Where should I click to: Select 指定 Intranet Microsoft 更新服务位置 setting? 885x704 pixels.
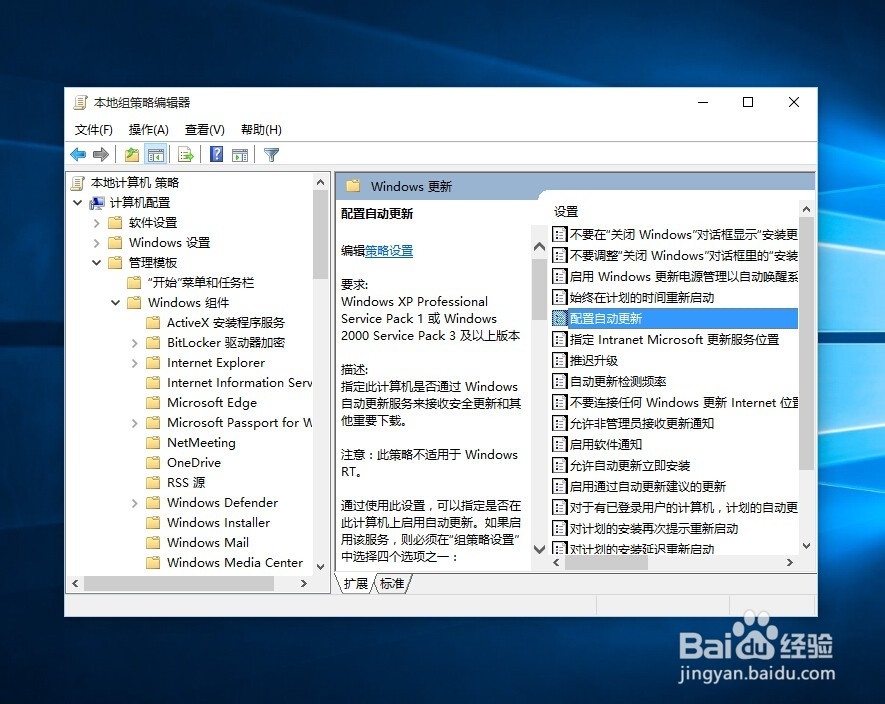[674, 339]
